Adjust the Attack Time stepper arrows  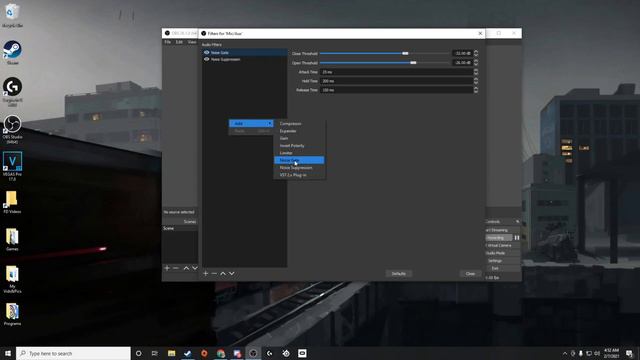coord(476,72)
